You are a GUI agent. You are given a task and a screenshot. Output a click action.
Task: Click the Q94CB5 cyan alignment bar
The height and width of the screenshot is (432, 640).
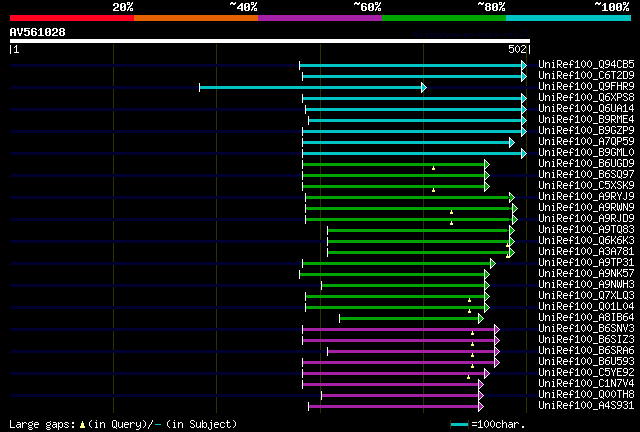[413, 65]
